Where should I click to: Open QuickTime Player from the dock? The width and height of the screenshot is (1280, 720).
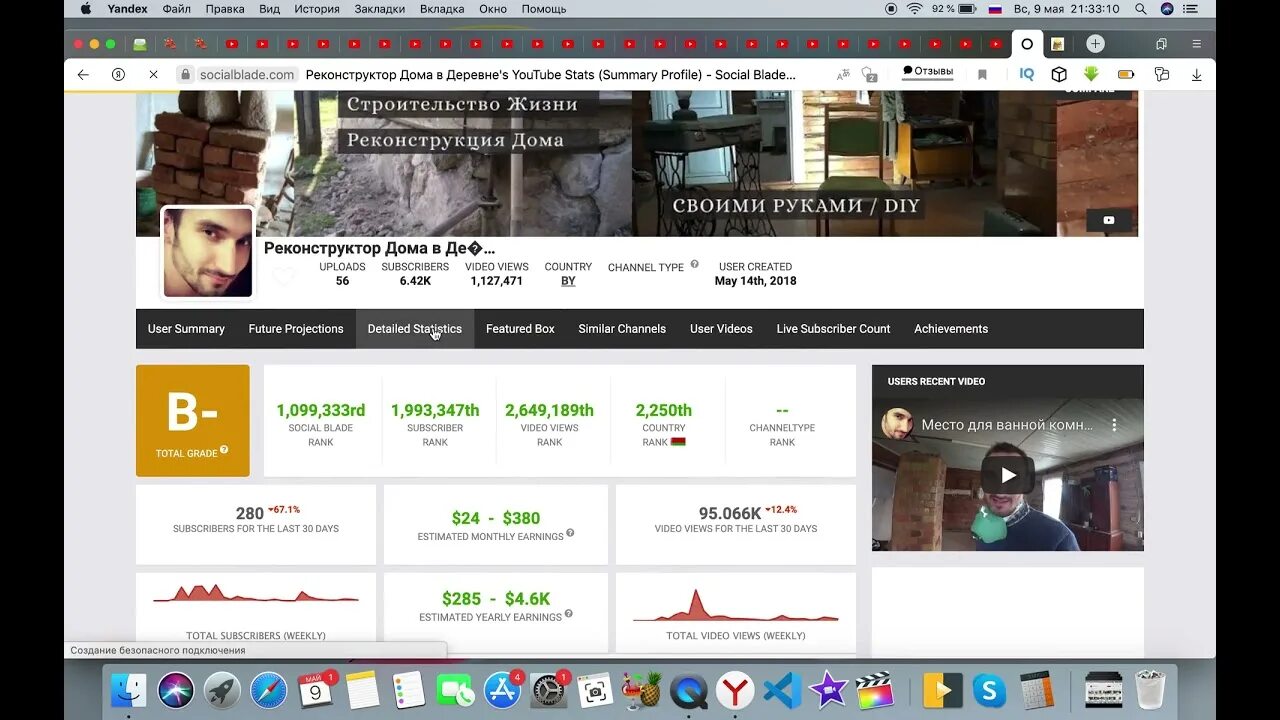coord(688,690)
